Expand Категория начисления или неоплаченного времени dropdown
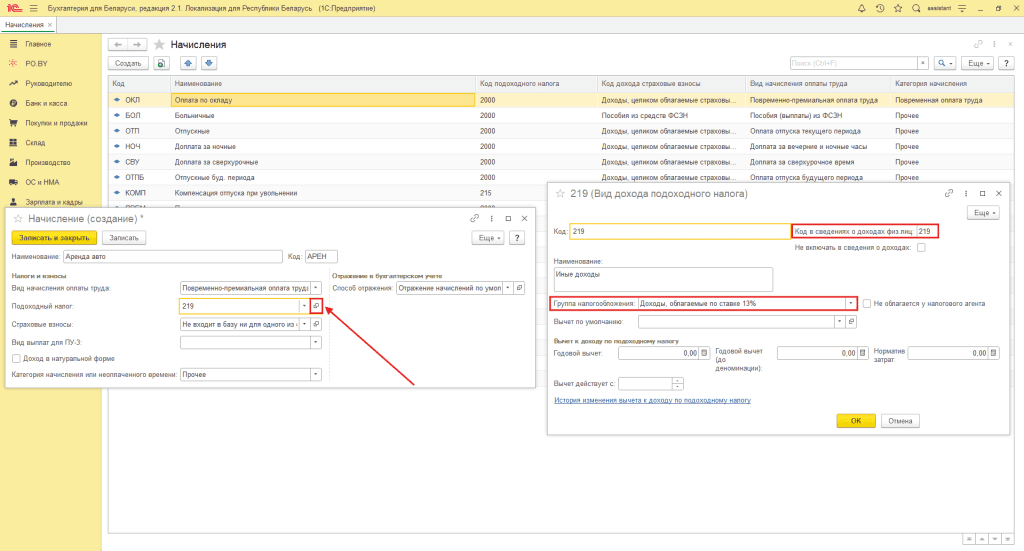1024x551 pixels. pos(316,374)
